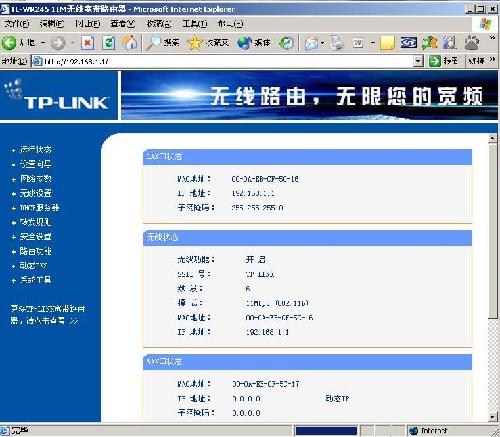Click the green Messenger figures icon
The height and width of the screenshot is (437, 500).
pyautogui.click(x=429, y=43)
